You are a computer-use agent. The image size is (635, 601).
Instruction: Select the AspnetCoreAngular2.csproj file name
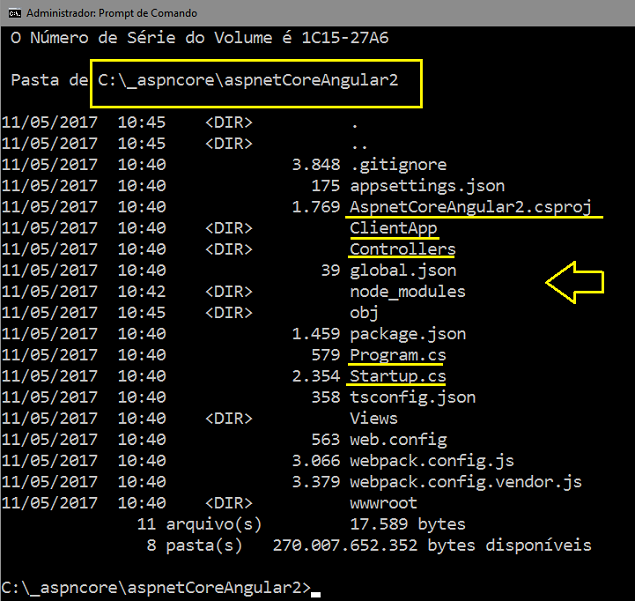(x=471, y=207)
